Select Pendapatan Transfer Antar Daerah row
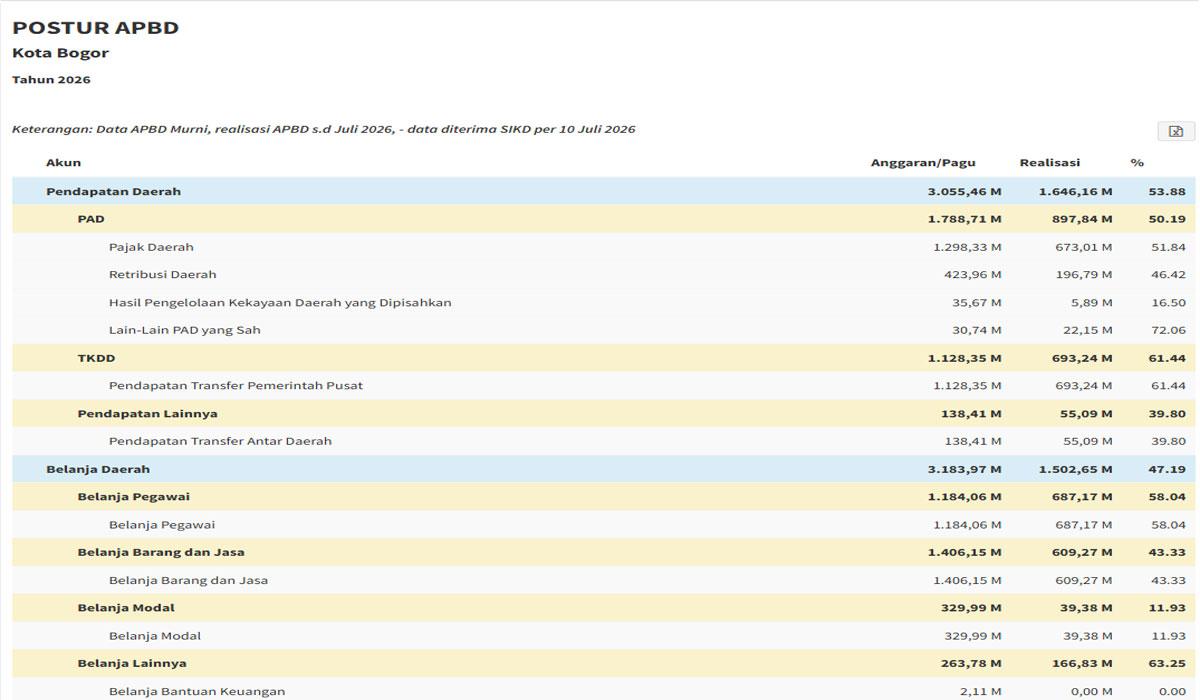The image size is (1200, 700). [604, 441]
